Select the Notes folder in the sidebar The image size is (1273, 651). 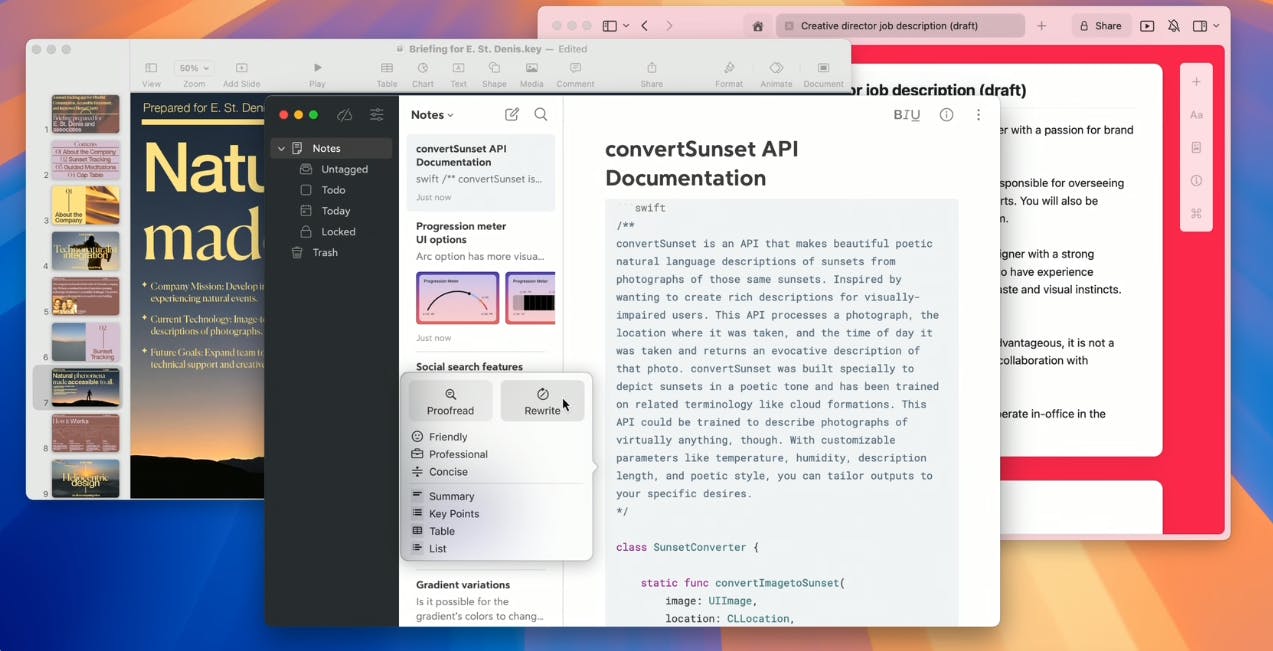[x=331, y=148]
